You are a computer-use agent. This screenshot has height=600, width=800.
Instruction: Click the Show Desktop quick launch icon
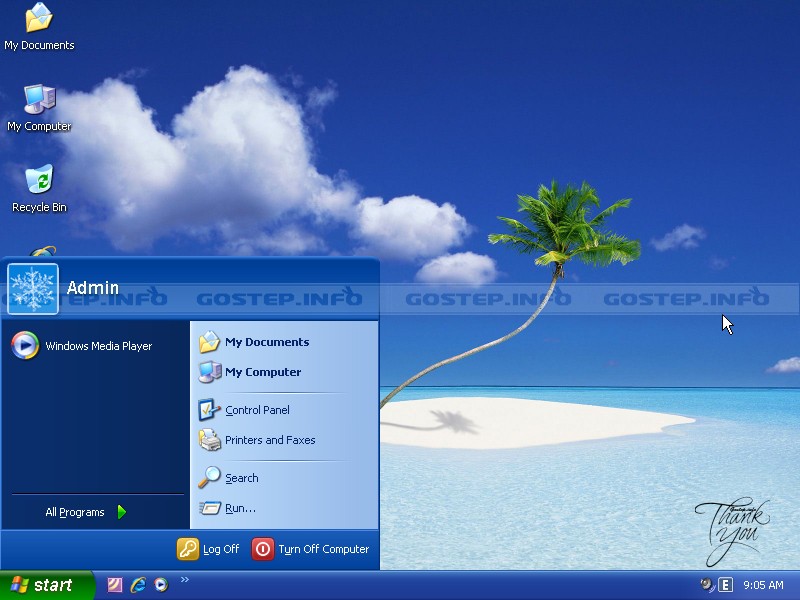115,585
